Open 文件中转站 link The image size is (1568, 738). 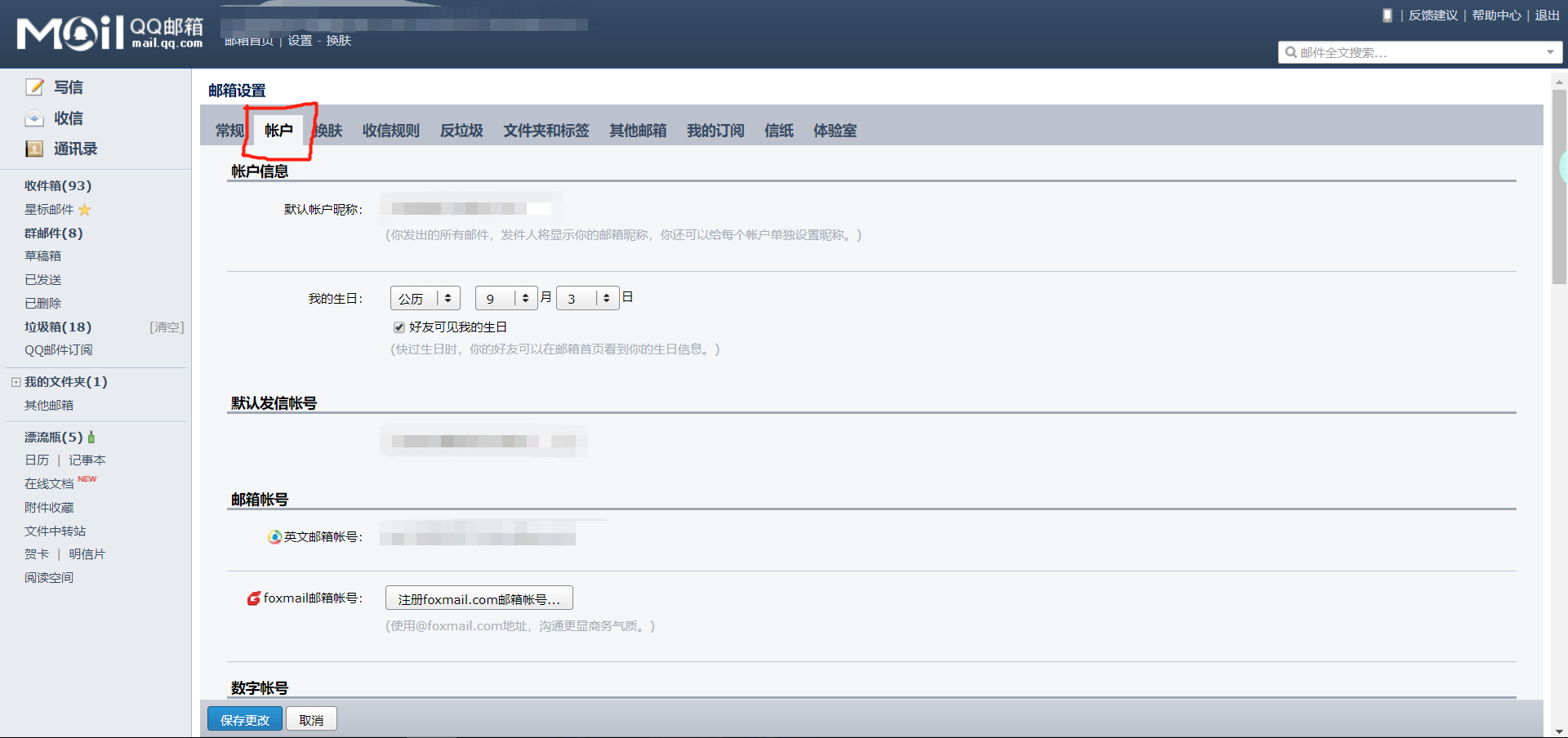(x=56, y=531)
